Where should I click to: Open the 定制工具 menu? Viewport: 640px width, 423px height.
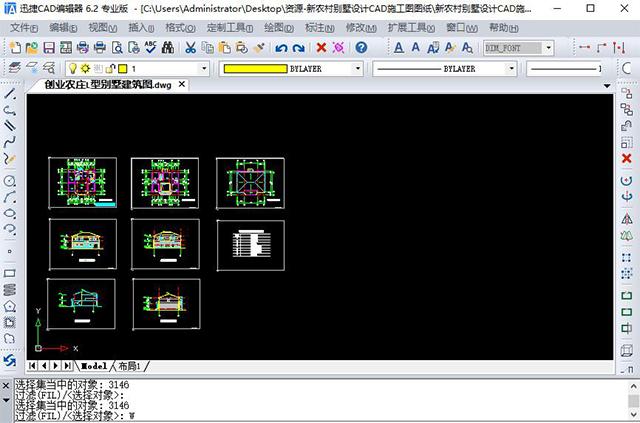point(230,28)
